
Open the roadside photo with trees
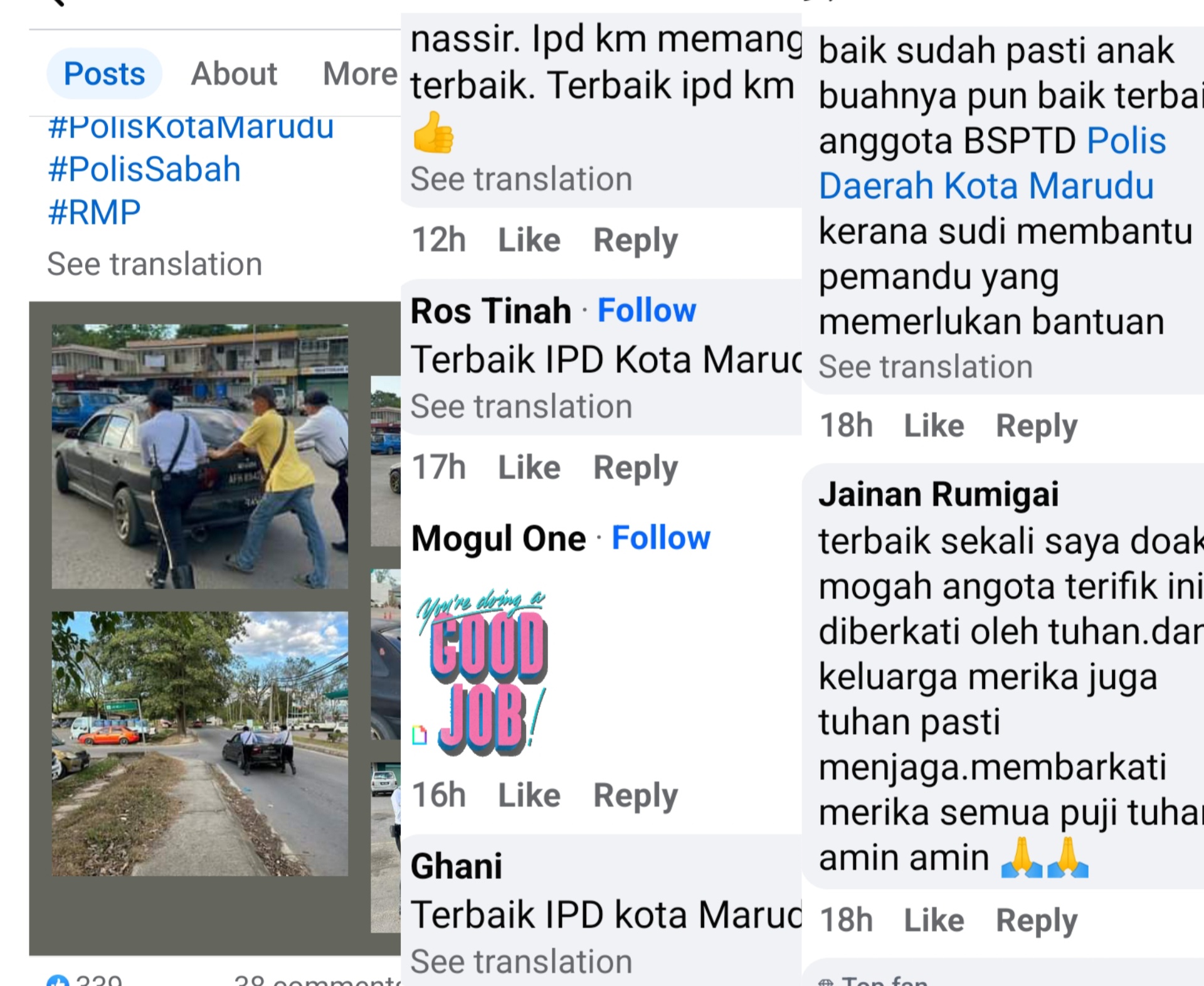tap(199, 743)
